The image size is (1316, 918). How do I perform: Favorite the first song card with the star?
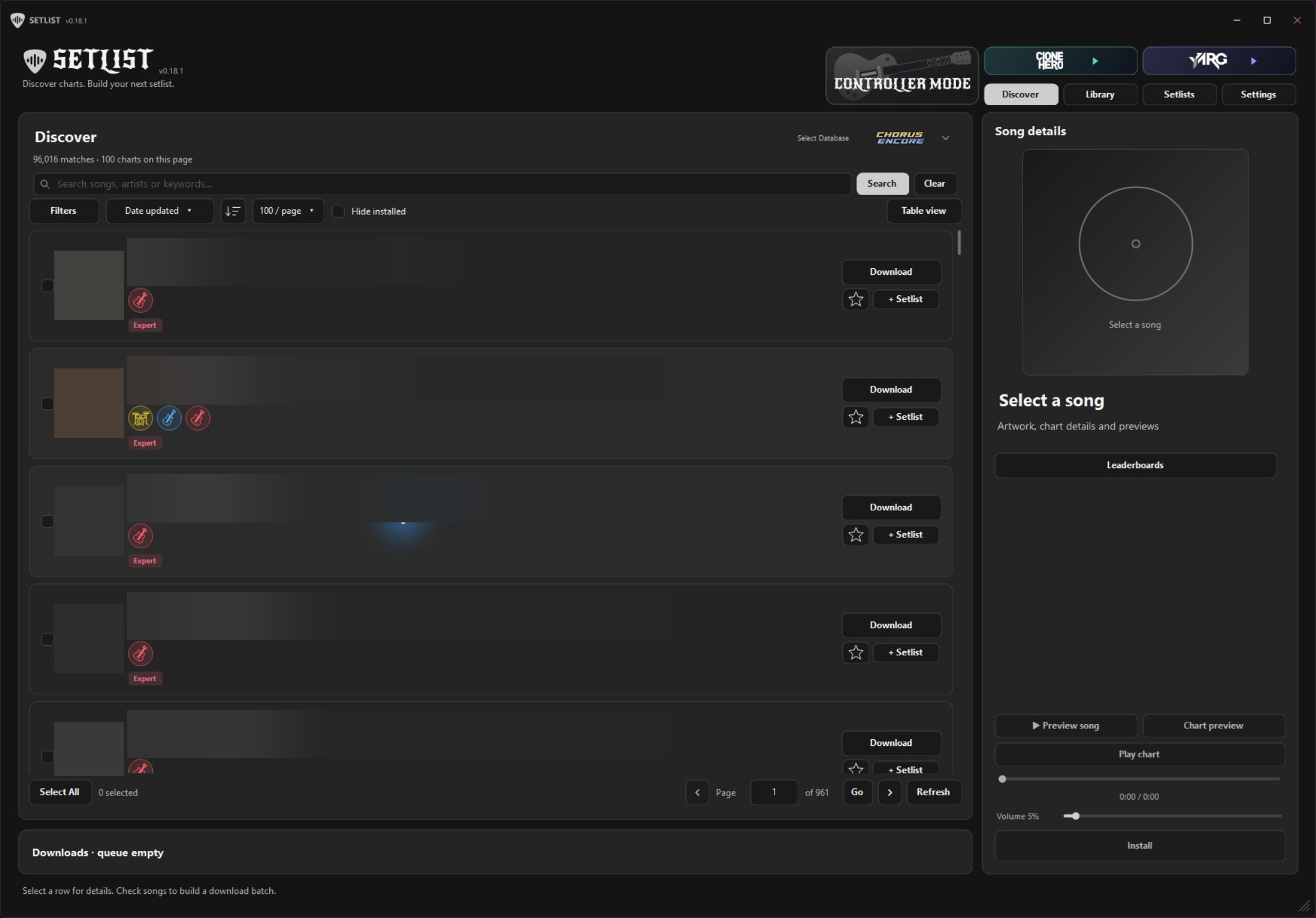855,299
